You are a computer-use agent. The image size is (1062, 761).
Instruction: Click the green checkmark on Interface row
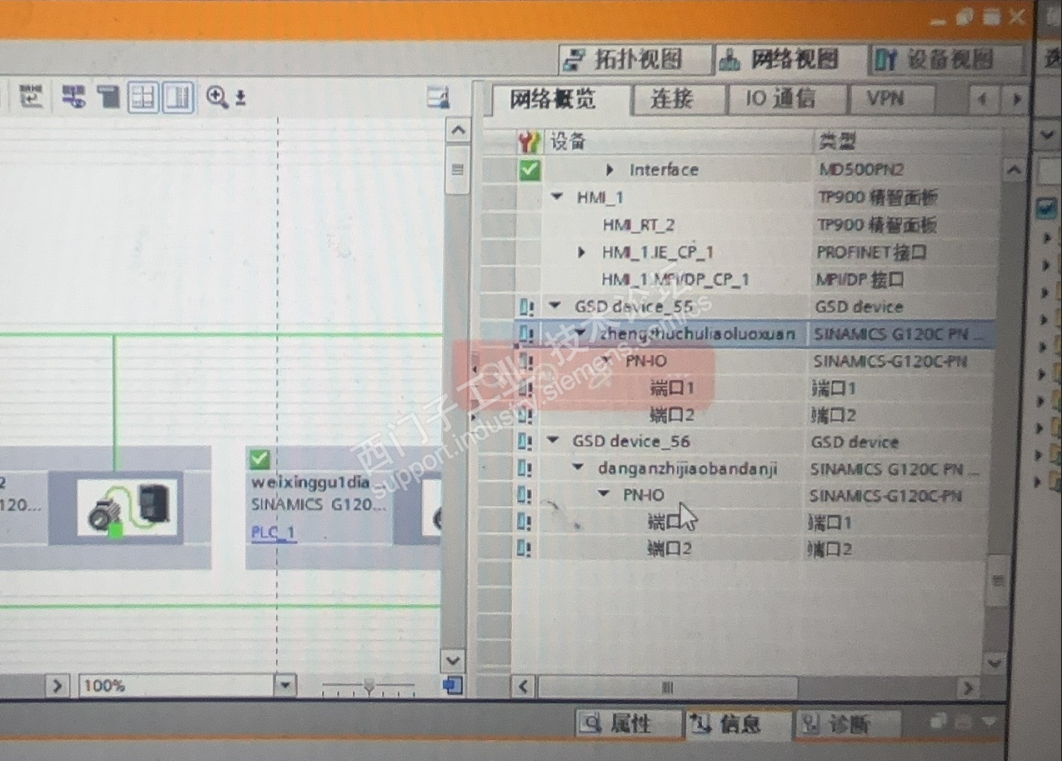(x=530, y=169)
